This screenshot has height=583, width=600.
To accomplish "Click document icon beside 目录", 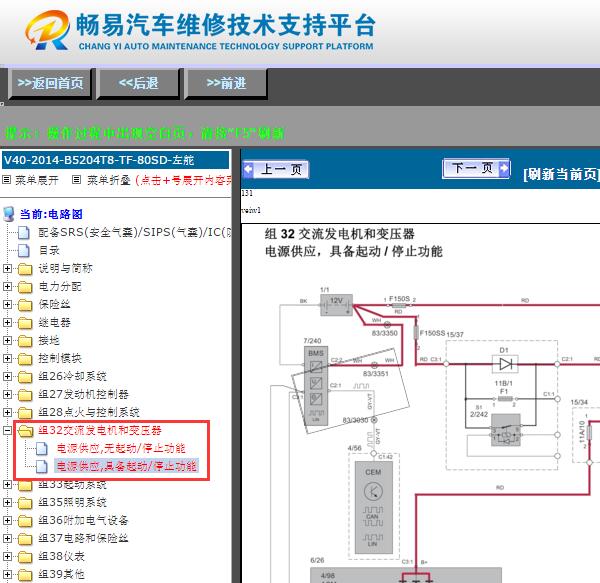I will point(24,251).
